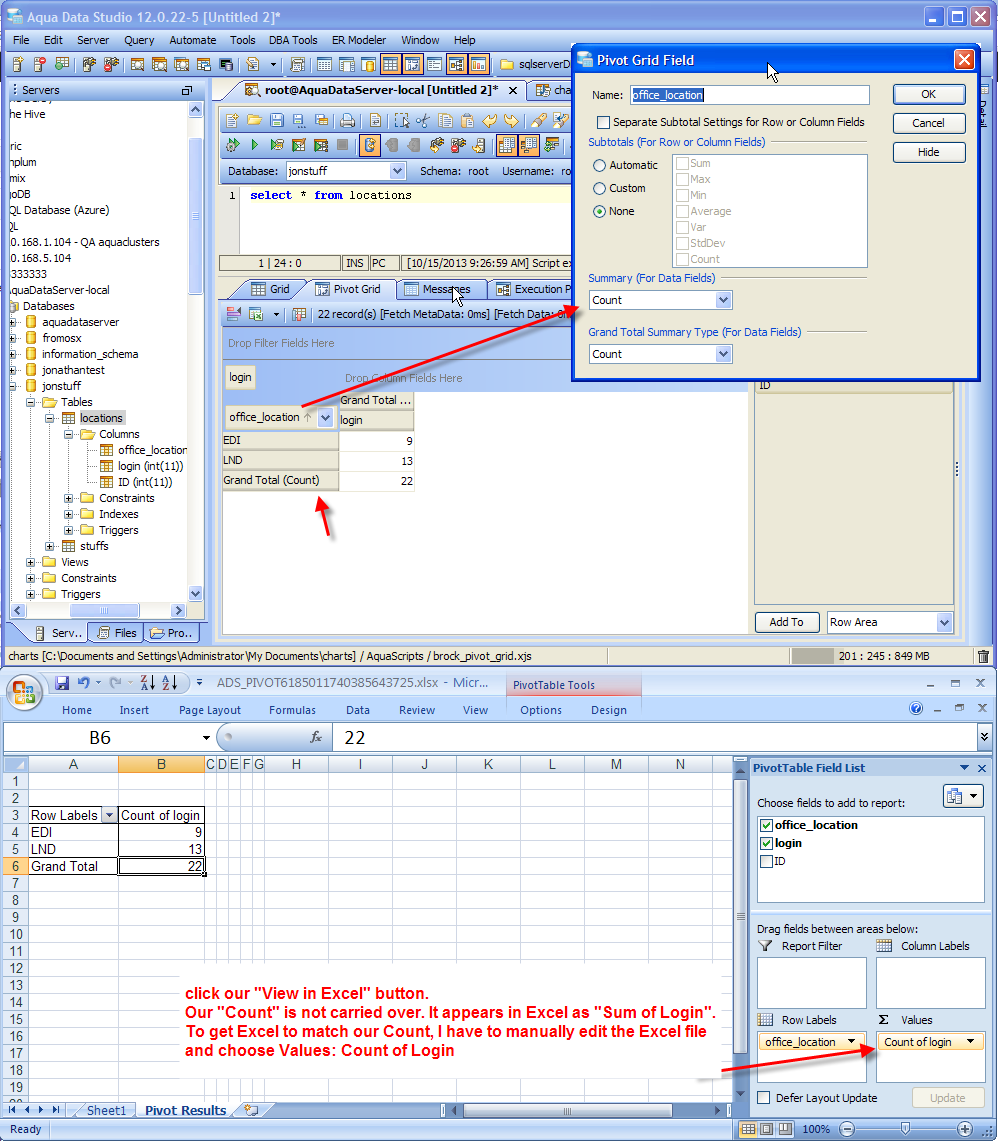Check the ID field in PivotTable Field List
Viewport: 998px width, 1141px height.
coord(766,862)
